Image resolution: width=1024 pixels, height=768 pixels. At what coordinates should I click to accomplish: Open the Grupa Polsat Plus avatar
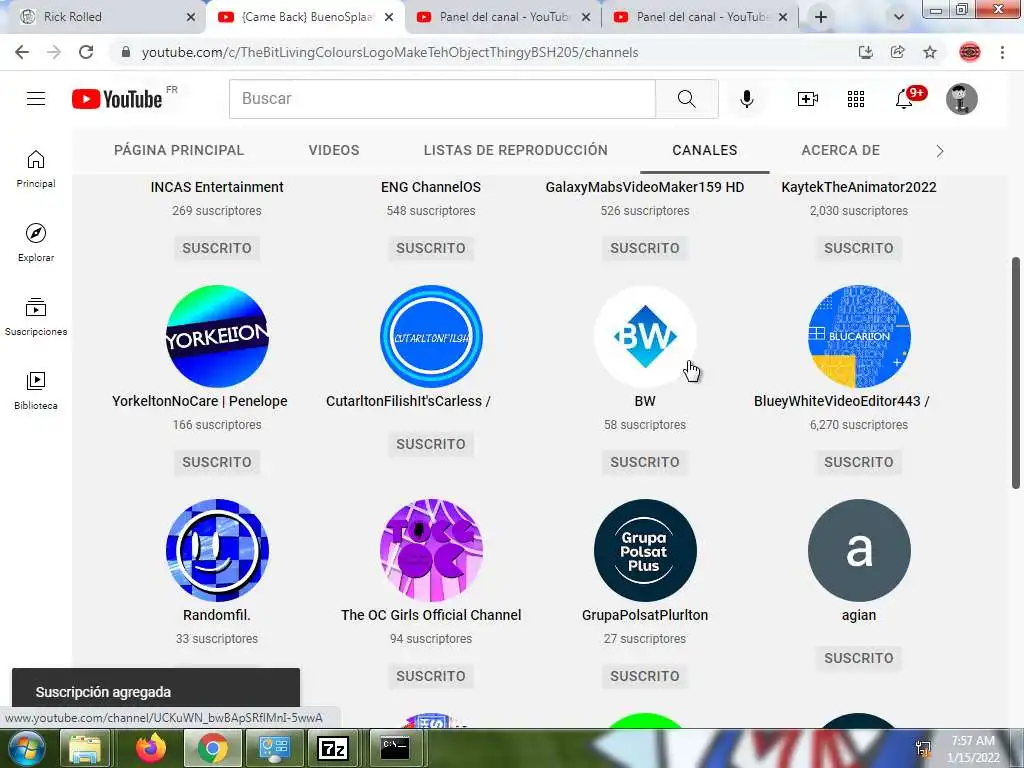tap(645, 551)
